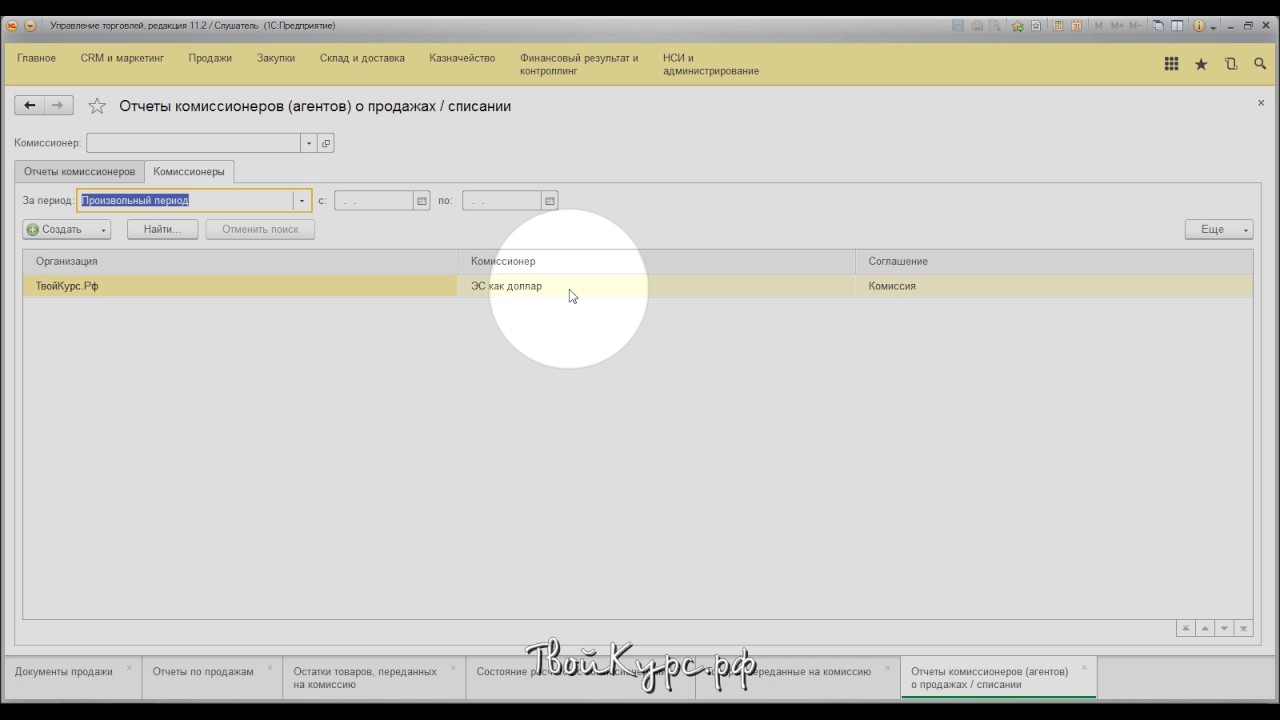
Task: Close the Отчеты по продажам window tab
Action: point(270,668)
